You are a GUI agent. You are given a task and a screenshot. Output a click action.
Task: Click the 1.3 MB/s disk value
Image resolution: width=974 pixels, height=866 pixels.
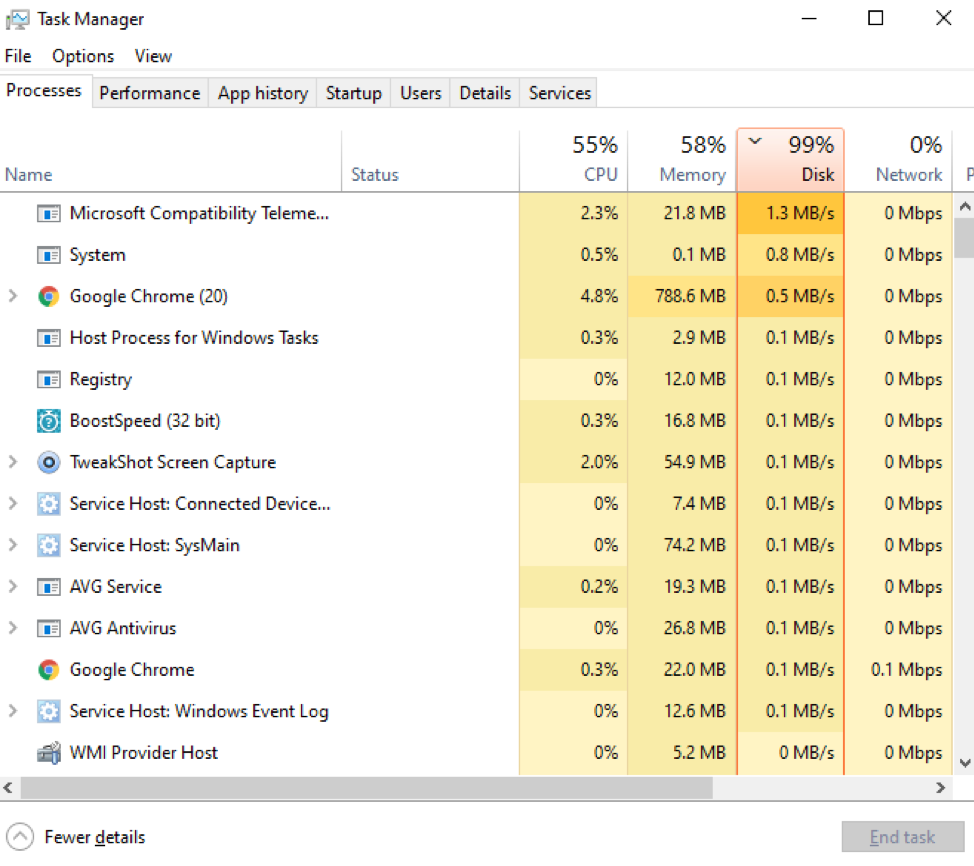(x=800, y=214)
